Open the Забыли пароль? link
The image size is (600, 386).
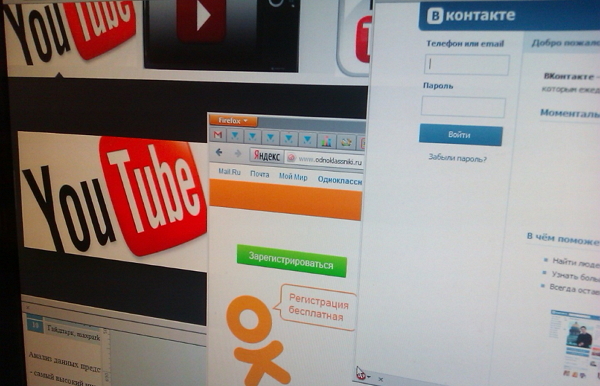[x=458, y=158]
